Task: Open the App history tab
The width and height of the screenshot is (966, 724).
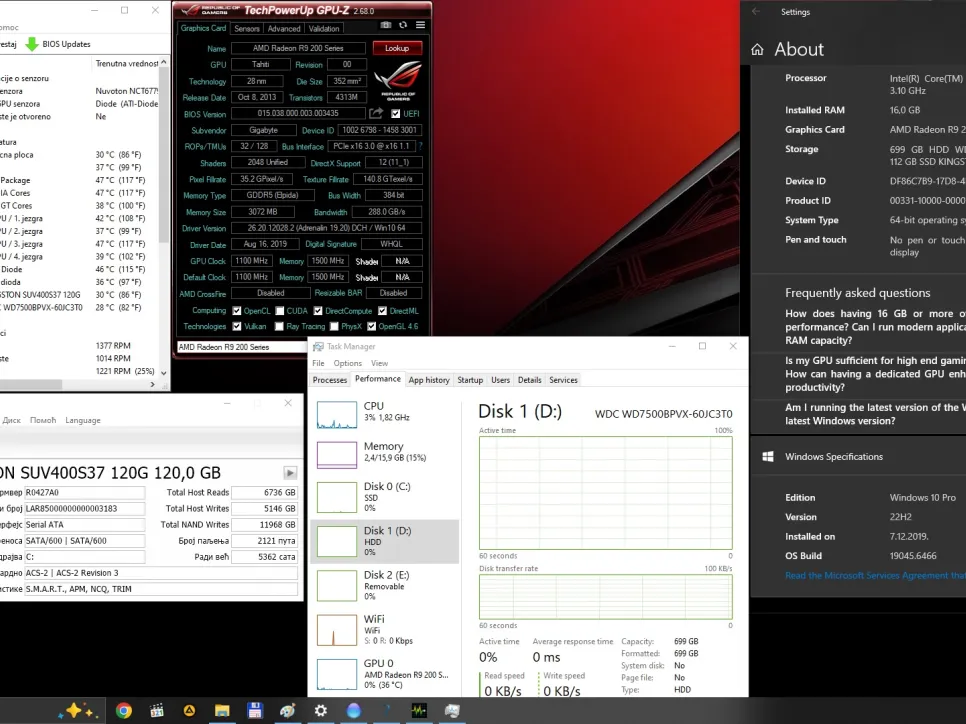Action: pyautogui.click(x=429, y=380)
